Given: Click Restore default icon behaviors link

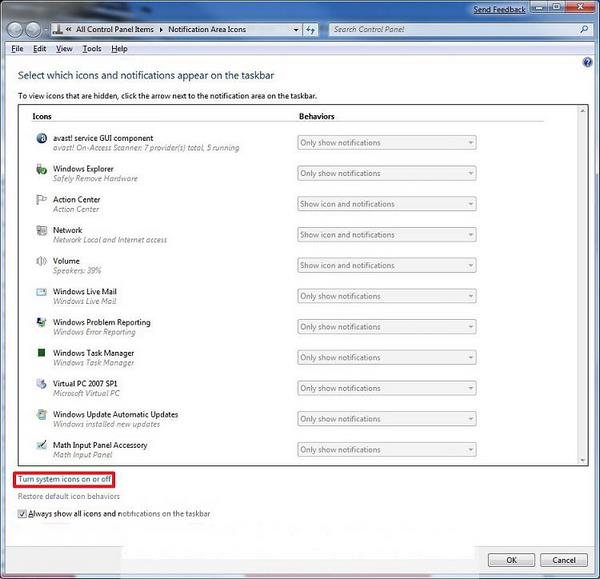Looking at the screenshot, I should tap(69, 496).
